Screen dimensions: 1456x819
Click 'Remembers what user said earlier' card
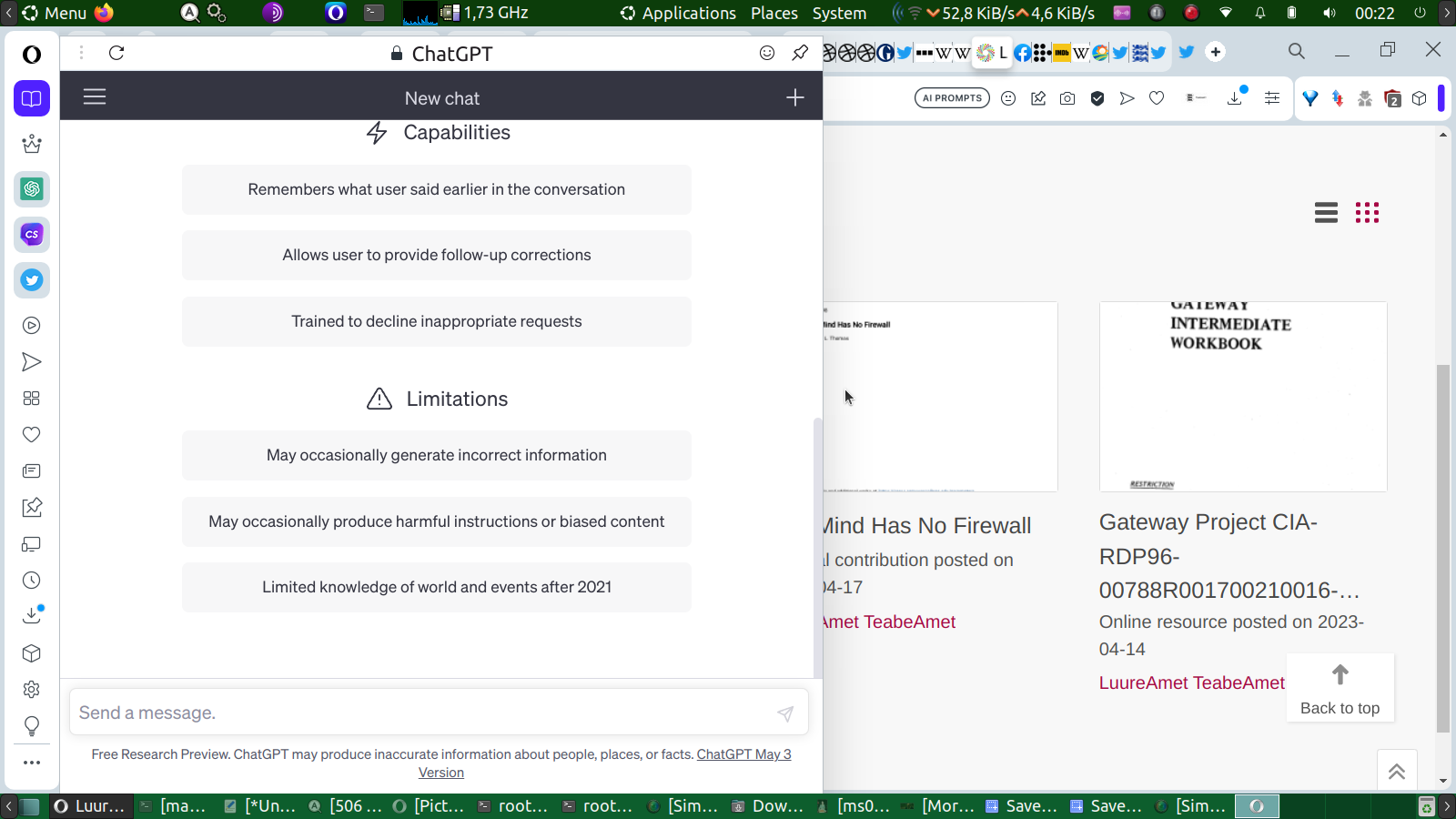tap(437, 189)
